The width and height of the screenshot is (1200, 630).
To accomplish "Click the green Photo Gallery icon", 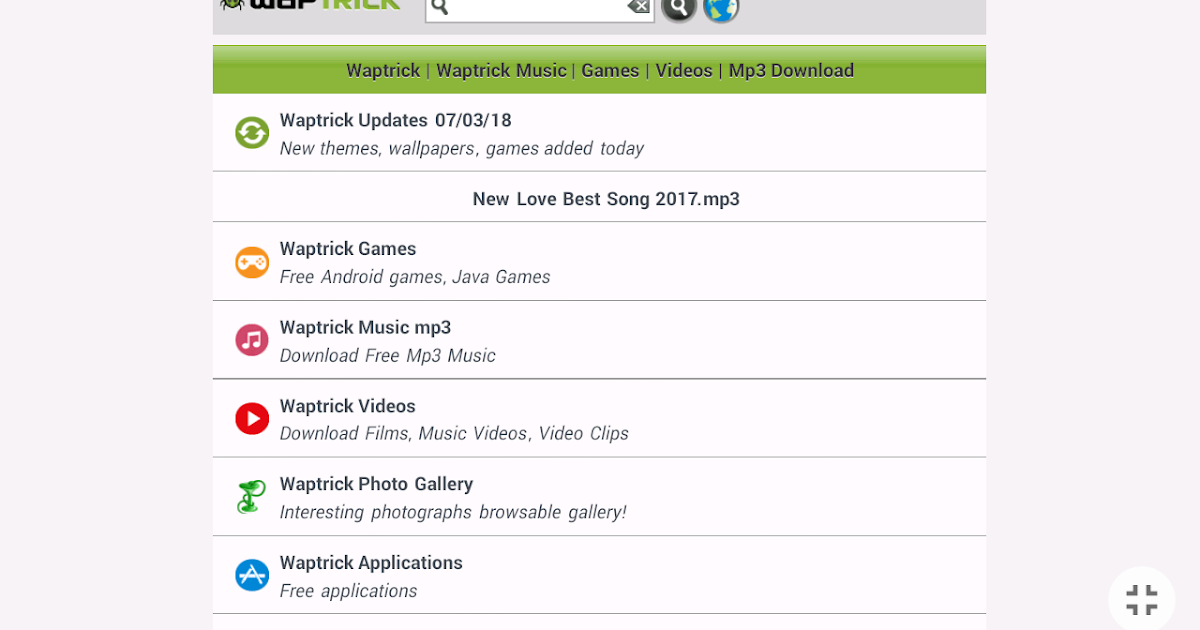I will pos(250,497).
